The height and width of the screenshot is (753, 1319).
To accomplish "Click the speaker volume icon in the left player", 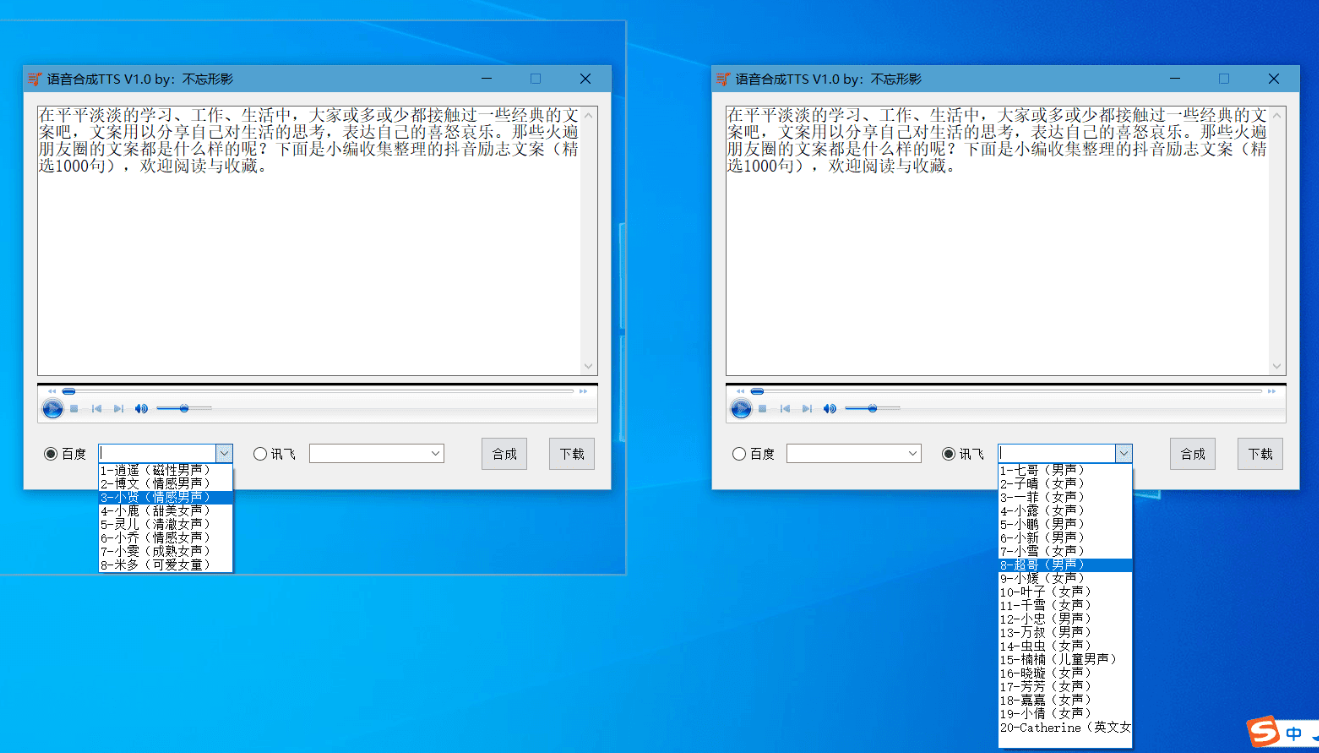I will [140, 408].
